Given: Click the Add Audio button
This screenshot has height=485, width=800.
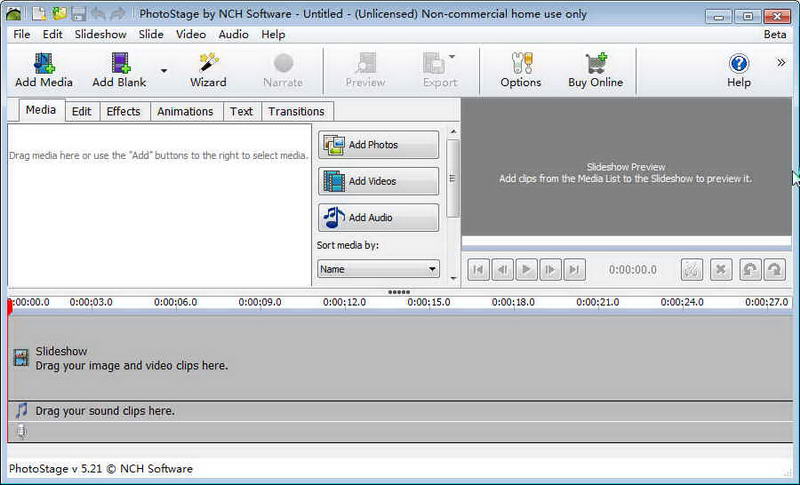Looking at the screenshot, I should tap(378, 217).
